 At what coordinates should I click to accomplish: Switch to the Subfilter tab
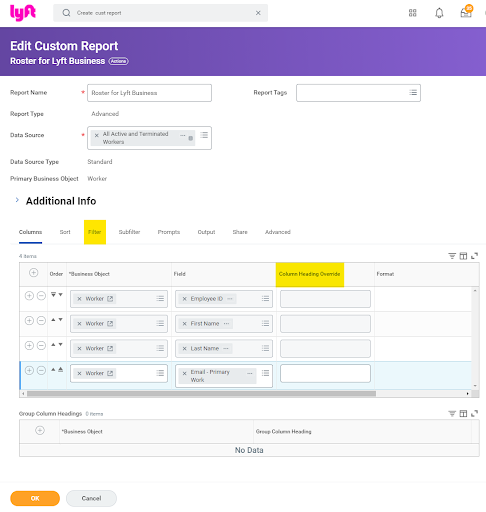tap(129, 232)
